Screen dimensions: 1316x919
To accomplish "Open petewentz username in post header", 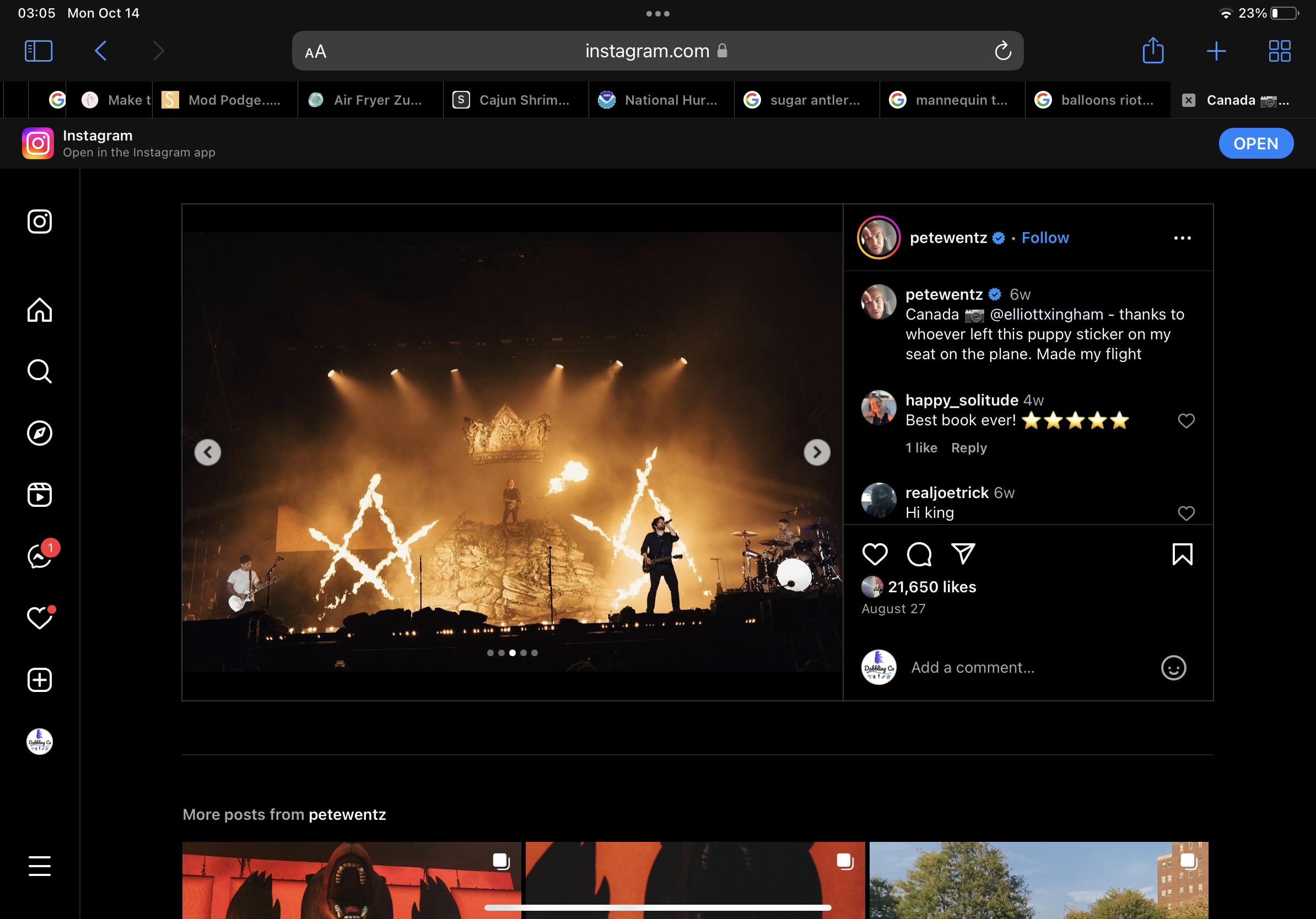I will 948,238.
